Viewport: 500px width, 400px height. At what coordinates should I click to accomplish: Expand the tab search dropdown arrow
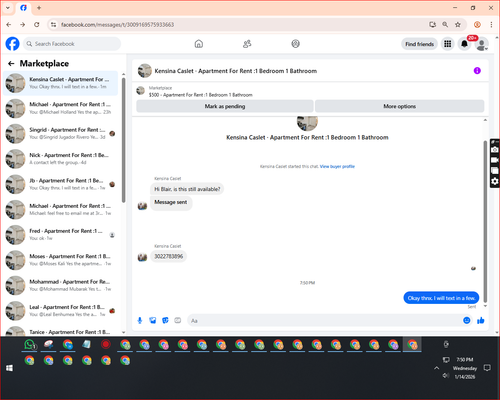coord(8,8)
